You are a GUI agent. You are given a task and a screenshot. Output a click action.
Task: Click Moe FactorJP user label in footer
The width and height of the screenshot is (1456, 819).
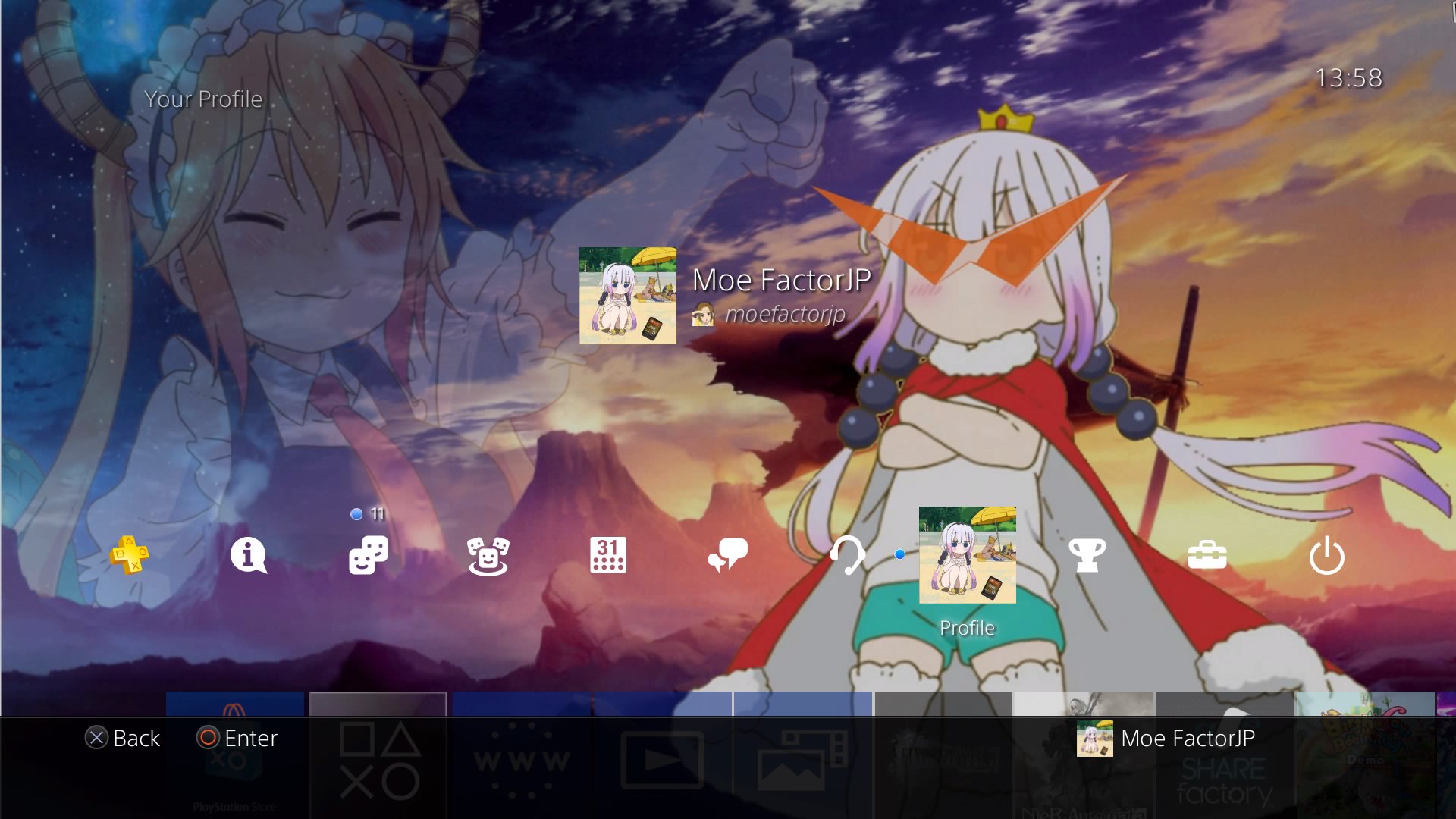(x=1187, y=738)
